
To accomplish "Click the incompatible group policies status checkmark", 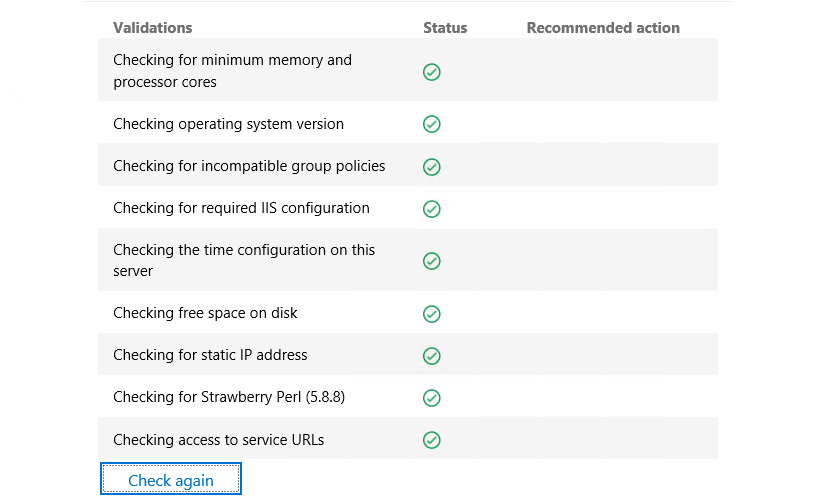I will pos(431,167).
